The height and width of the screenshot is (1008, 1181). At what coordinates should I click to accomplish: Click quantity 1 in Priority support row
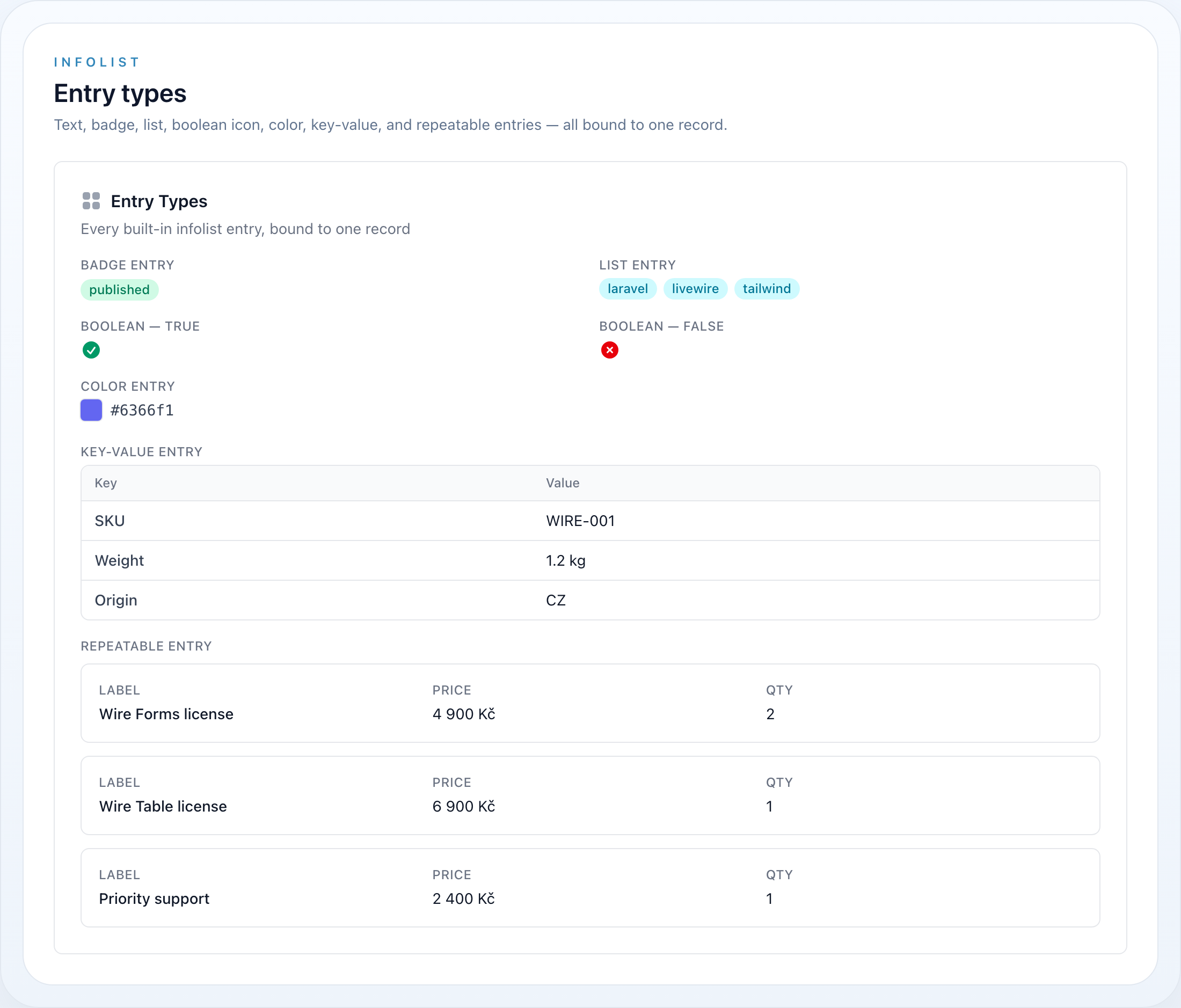pos(769,899)
